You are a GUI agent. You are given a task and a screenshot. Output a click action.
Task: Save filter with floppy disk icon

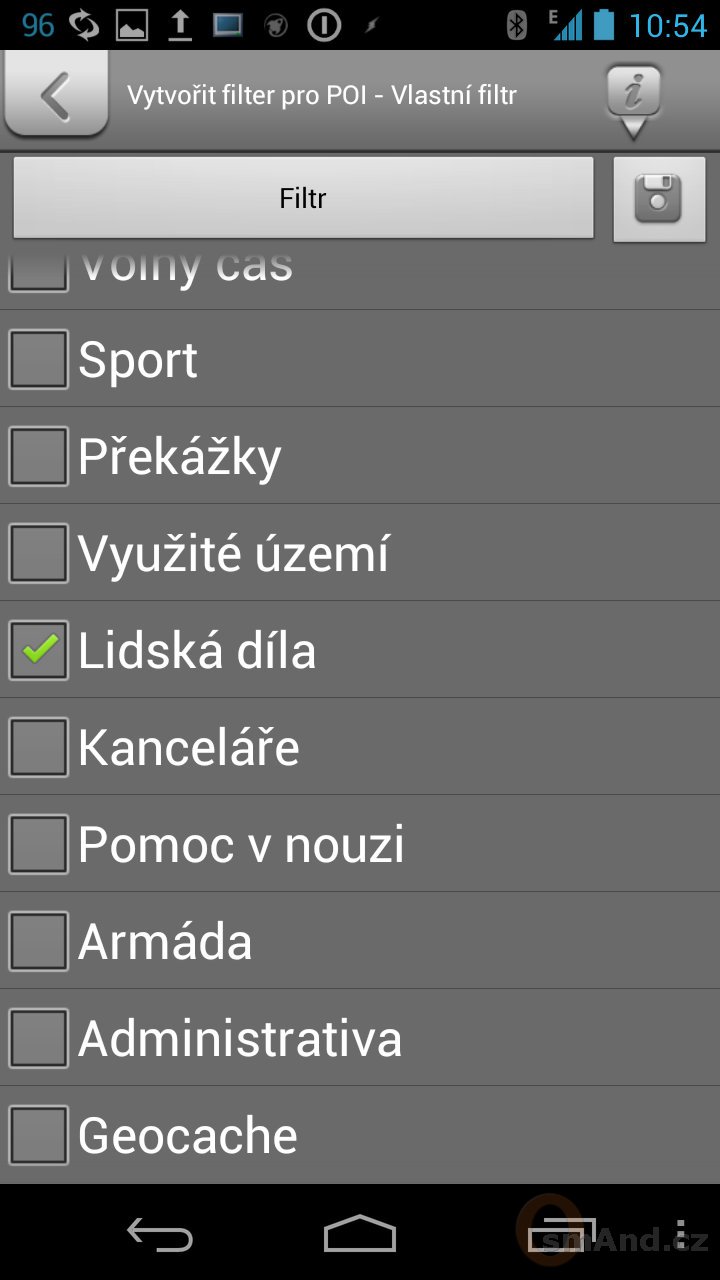point(659,198)
